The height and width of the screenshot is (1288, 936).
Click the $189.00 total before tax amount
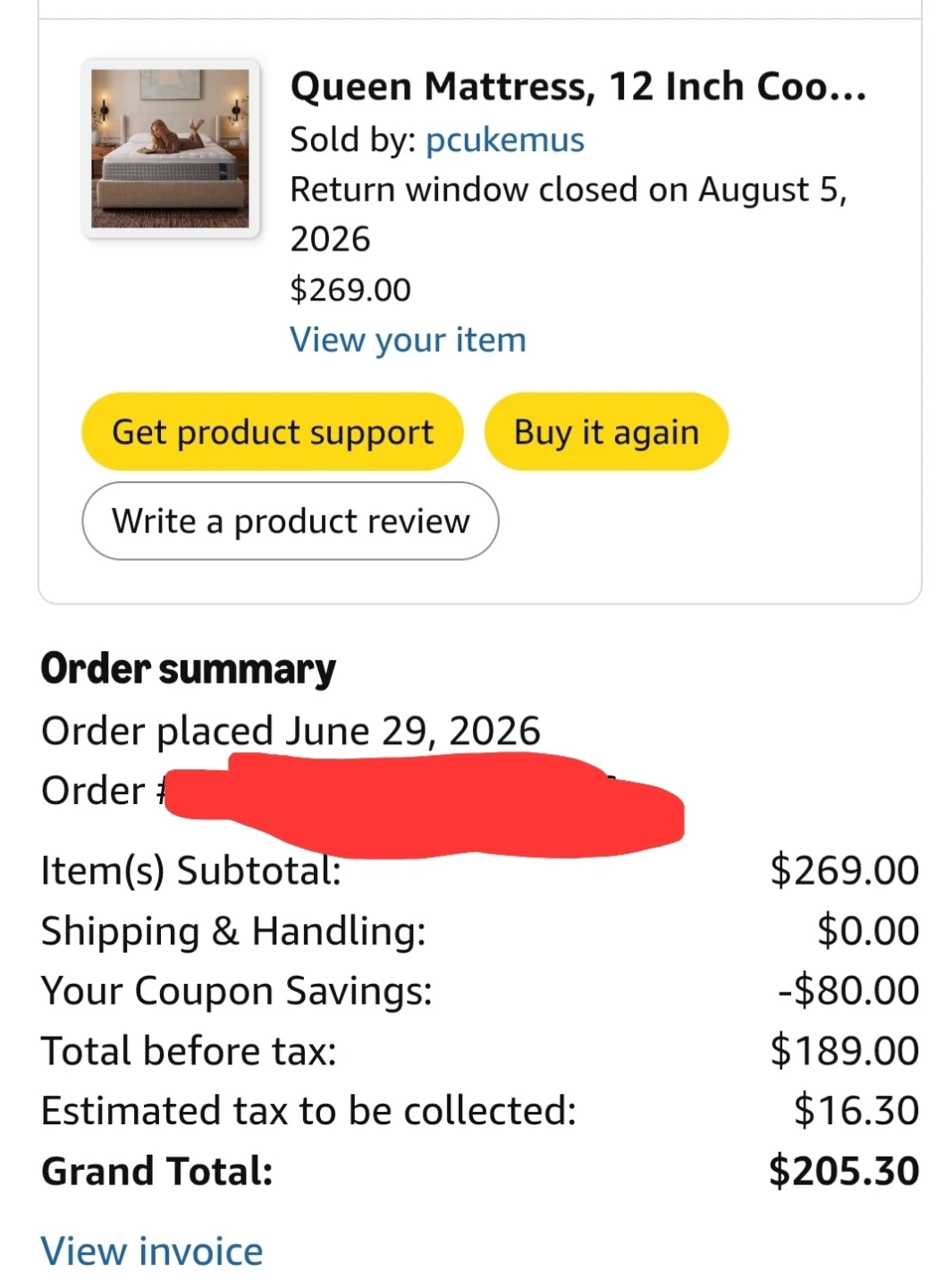pyautogui.click(x=845, y=1050)
